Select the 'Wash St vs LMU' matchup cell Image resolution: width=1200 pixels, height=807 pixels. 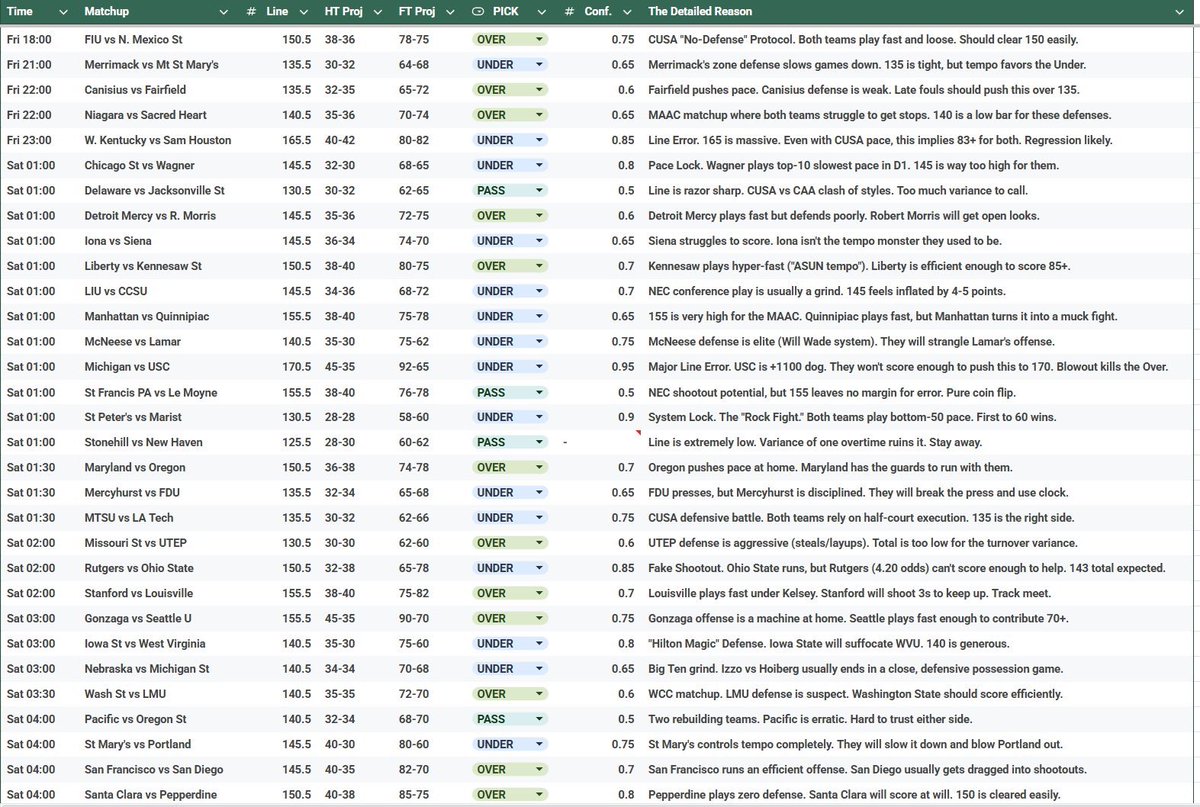tap(160, 694)
